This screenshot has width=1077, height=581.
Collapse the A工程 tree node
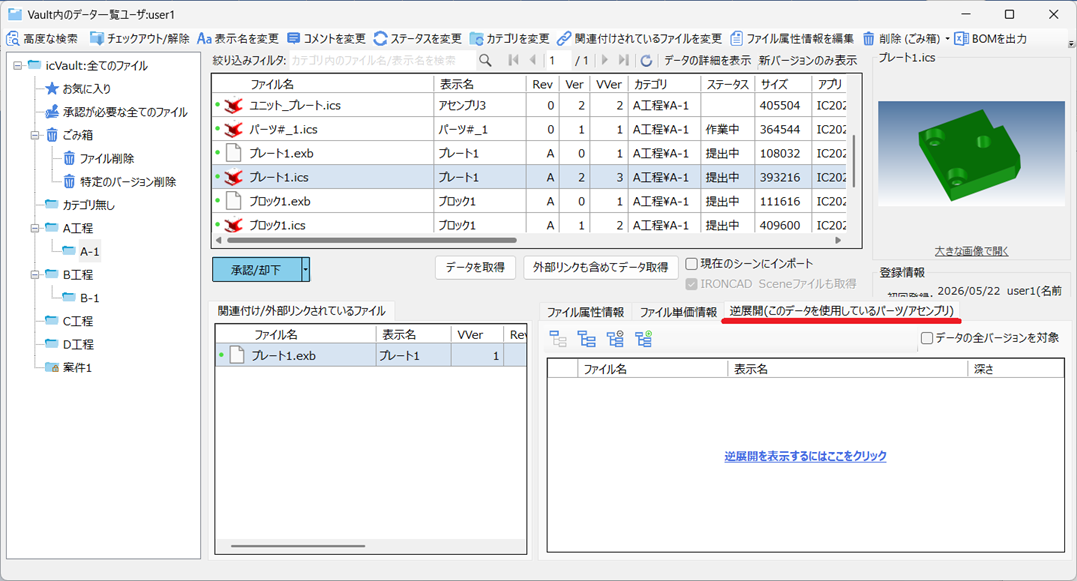click(x=35, y=228)
